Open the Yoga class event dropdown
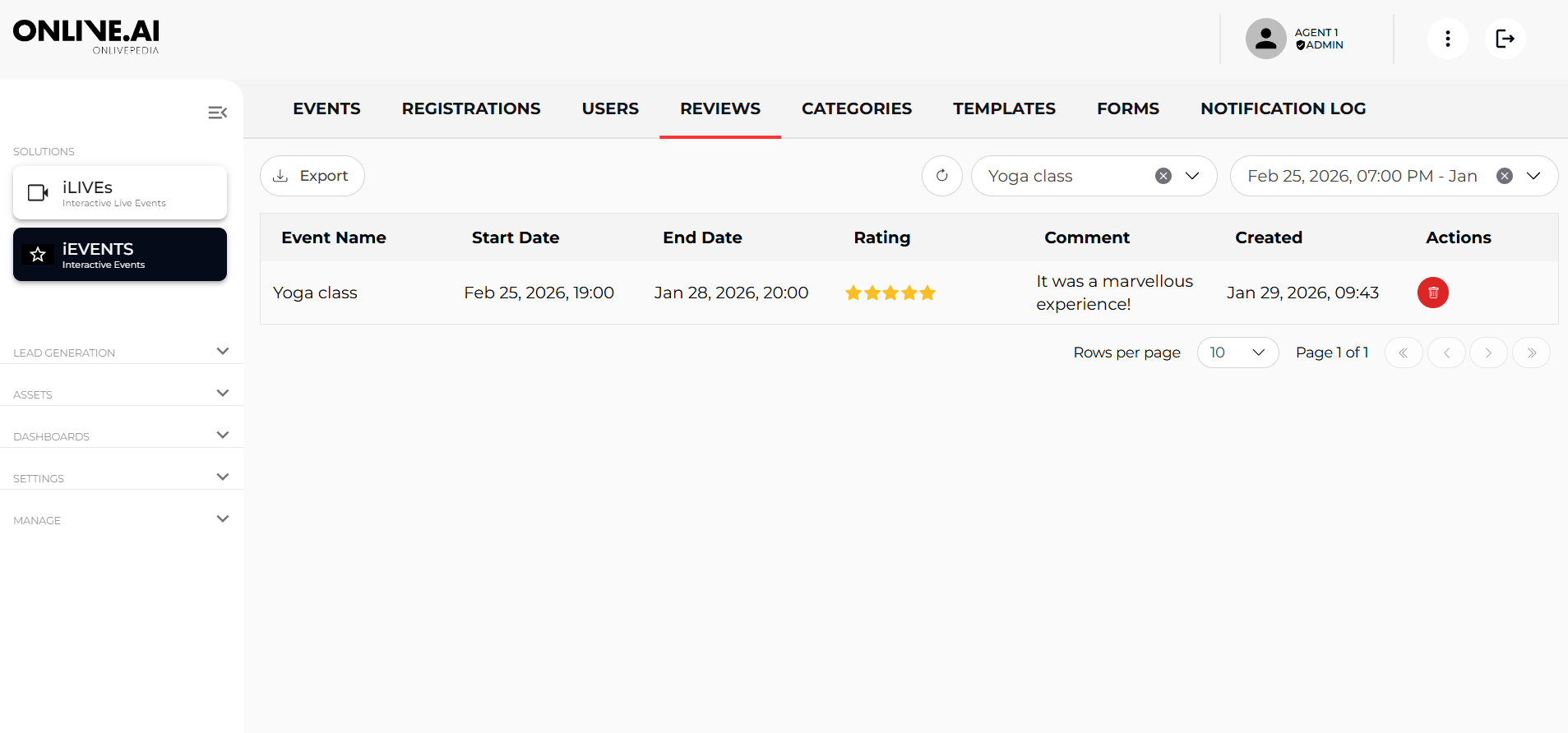 (1192, 176)
